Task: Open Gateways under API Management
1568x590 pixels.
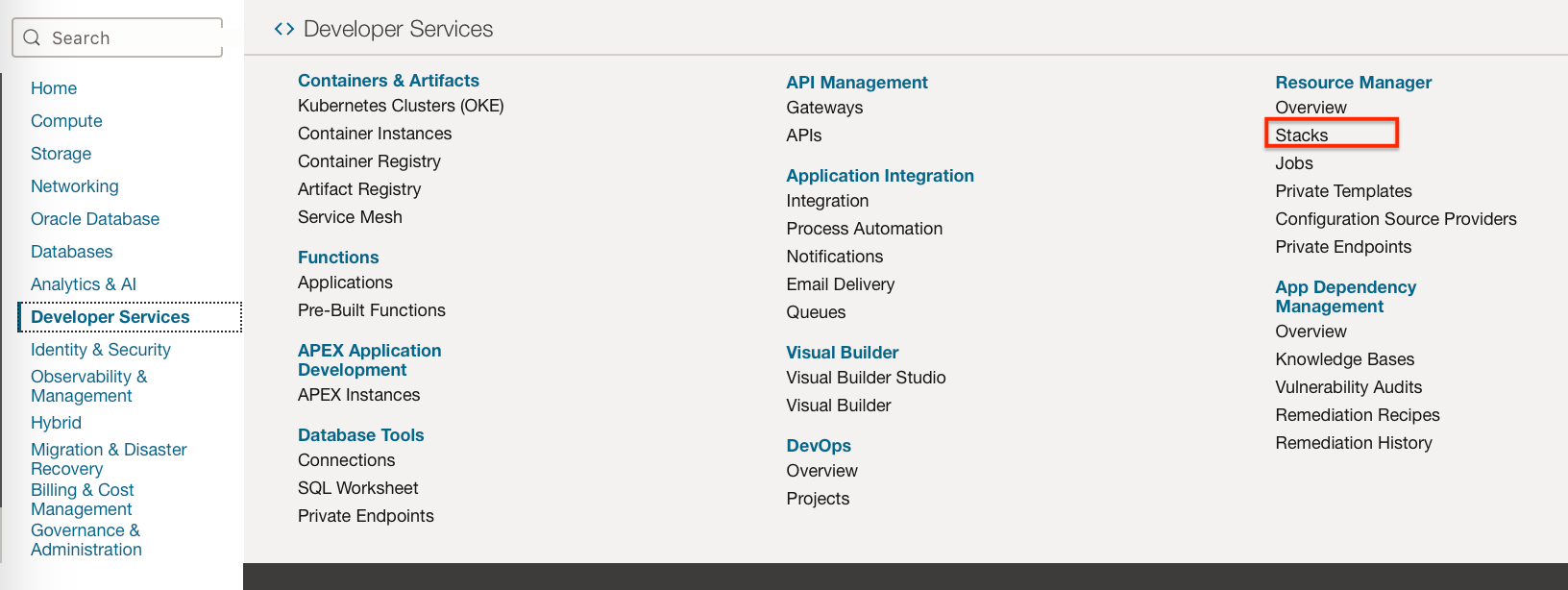Action: pos(824,108)
